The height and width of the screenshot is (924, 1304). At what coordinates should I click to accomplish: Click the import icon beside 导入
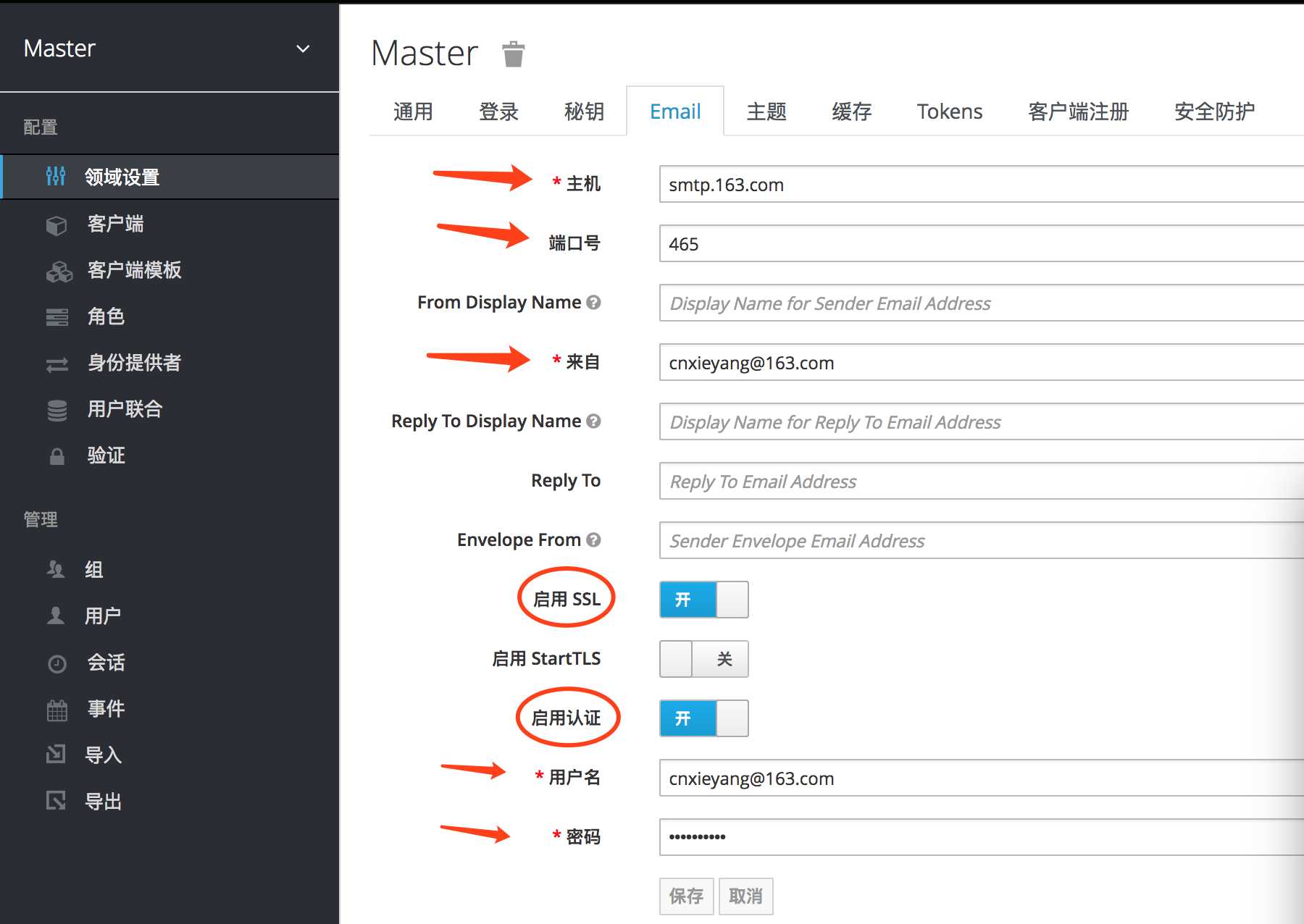(x=56, y=755)
